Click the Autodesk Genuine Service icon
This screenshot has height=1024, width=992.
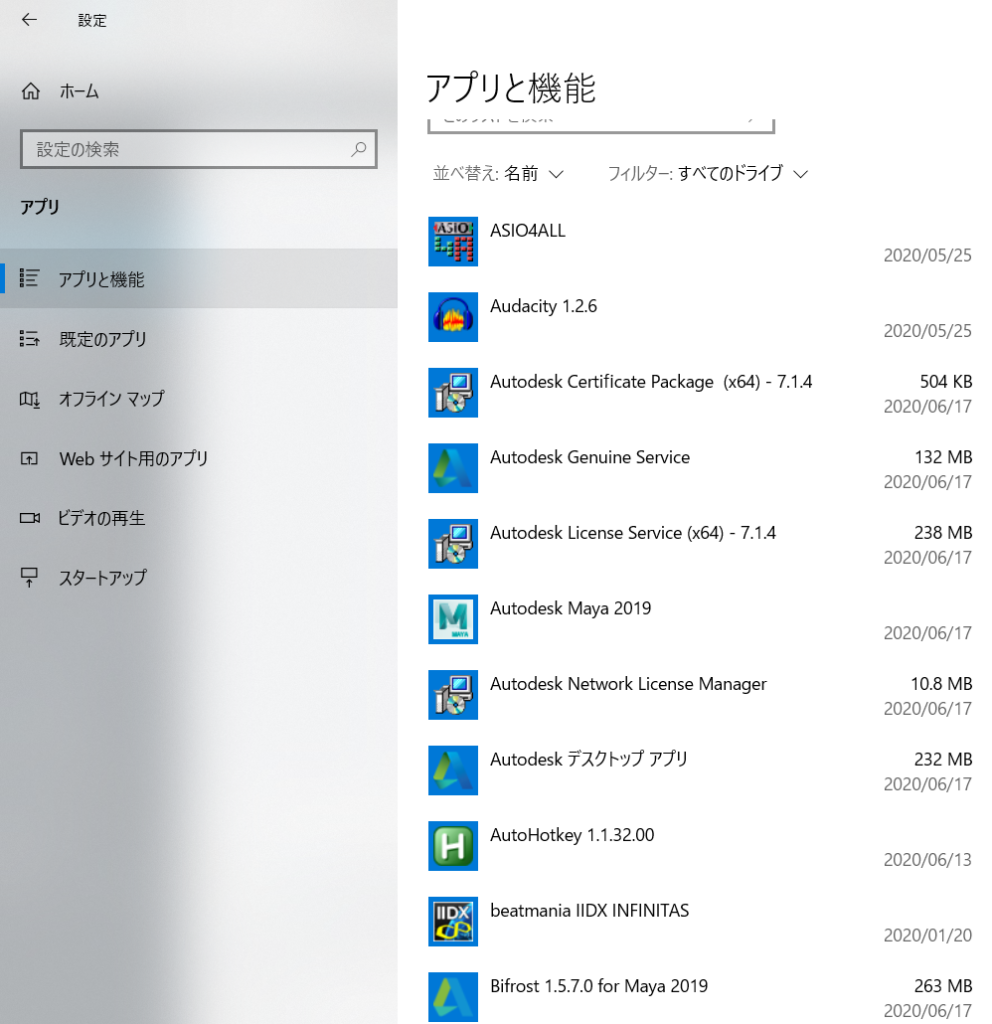click(453, 468)
